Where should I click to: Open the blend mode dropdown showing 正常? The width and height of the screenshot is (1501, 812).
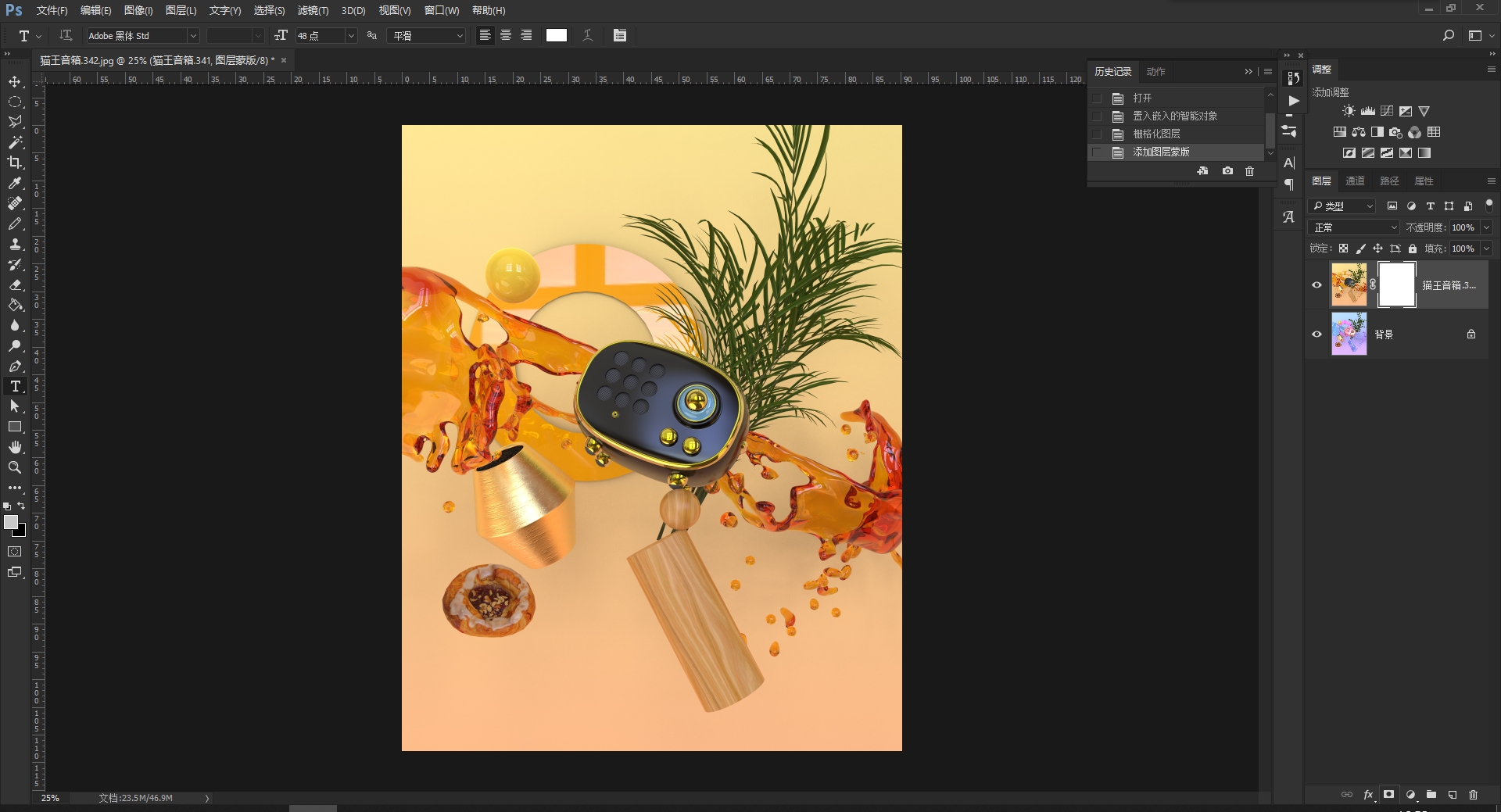[x=1353, y=227]
